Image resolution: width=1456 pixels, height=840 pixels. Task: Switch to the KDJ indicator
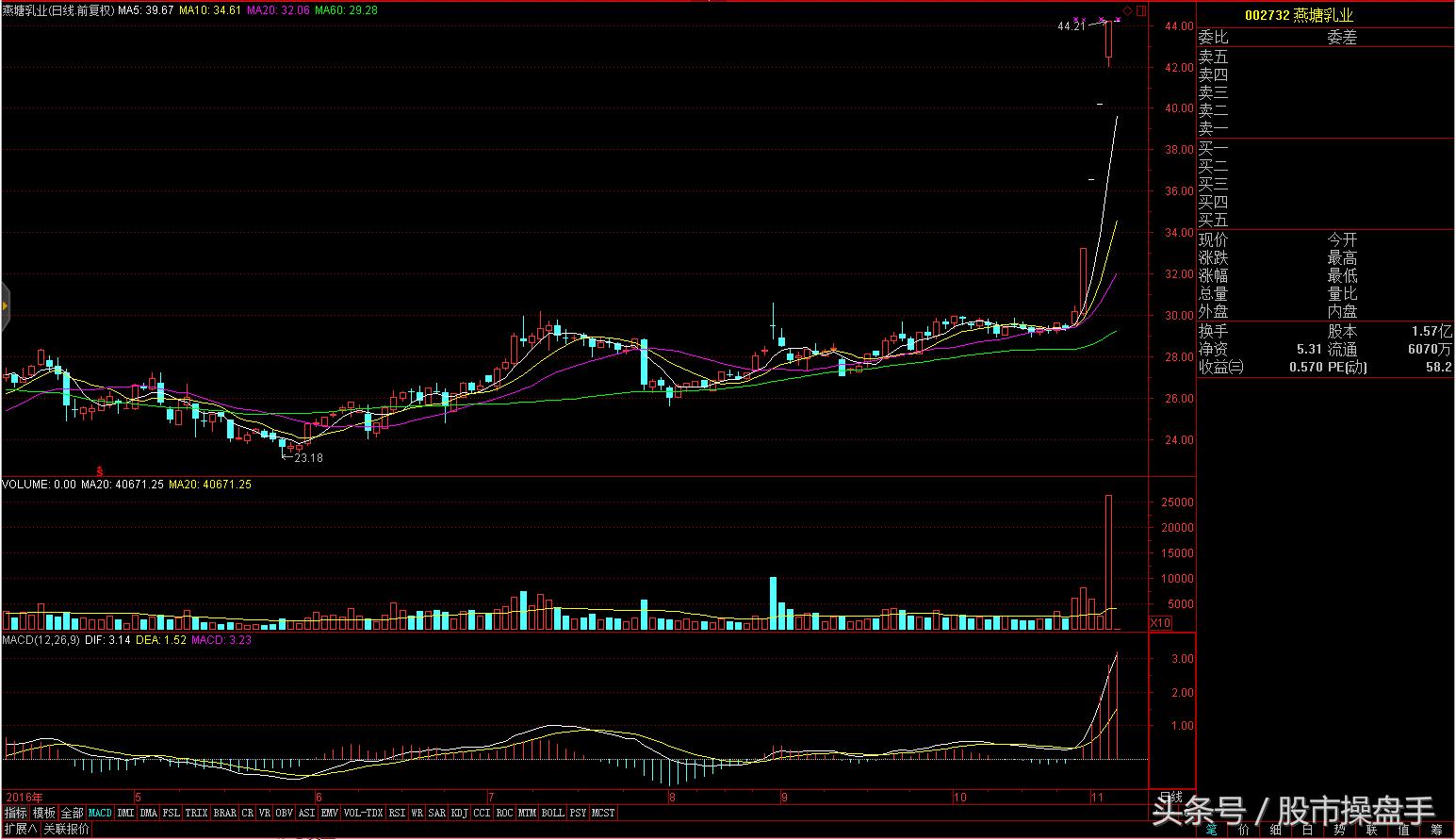point(459,813)
